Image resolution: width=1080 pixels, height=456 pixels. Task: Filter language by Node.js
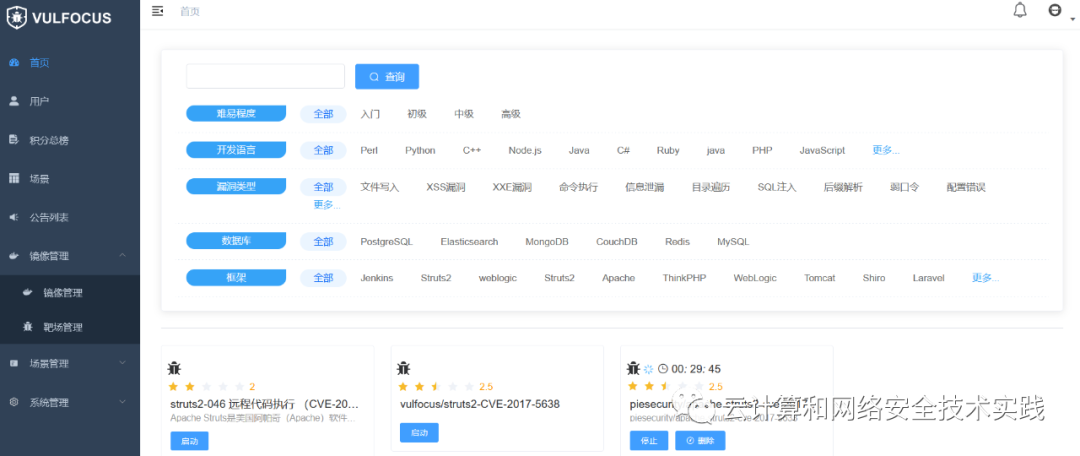click(525, 150)
